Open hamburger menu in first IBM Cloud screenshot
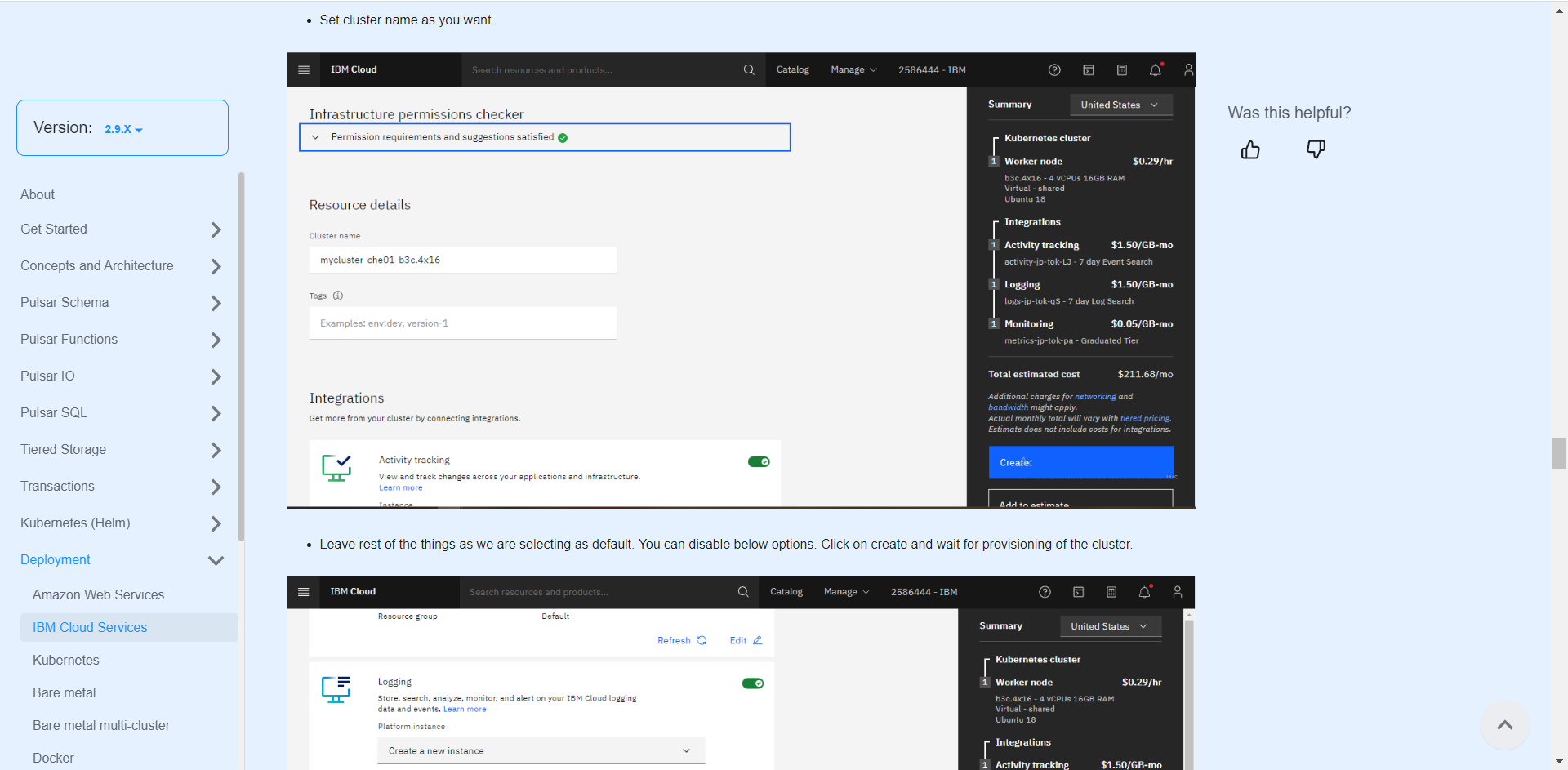 304,69
